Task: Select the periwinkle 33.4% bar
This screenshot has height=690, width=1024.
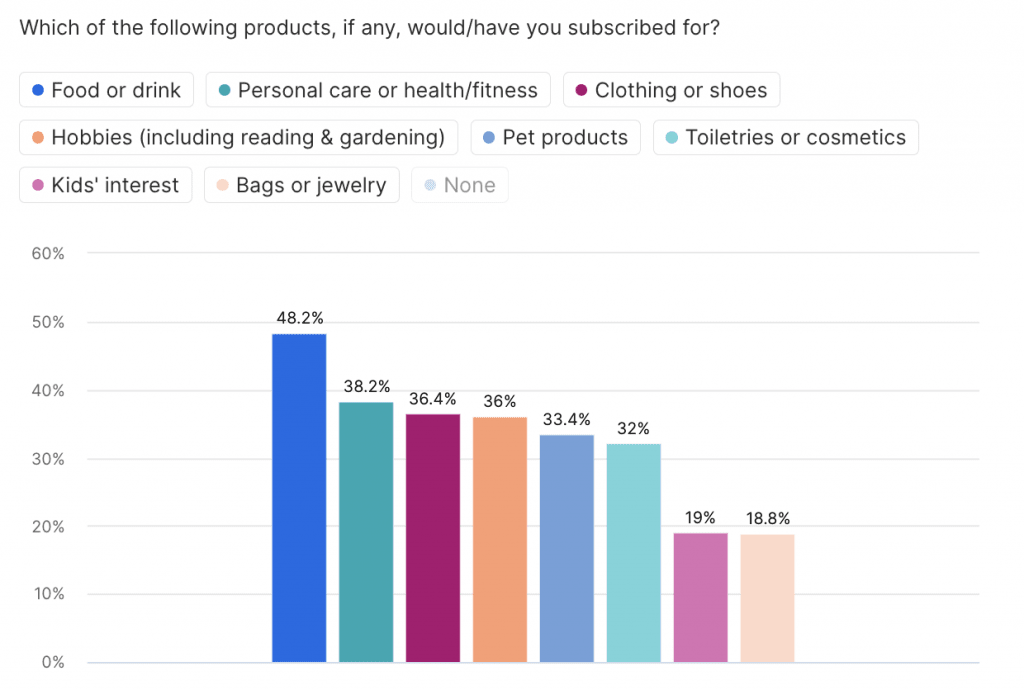Action: 567,548
